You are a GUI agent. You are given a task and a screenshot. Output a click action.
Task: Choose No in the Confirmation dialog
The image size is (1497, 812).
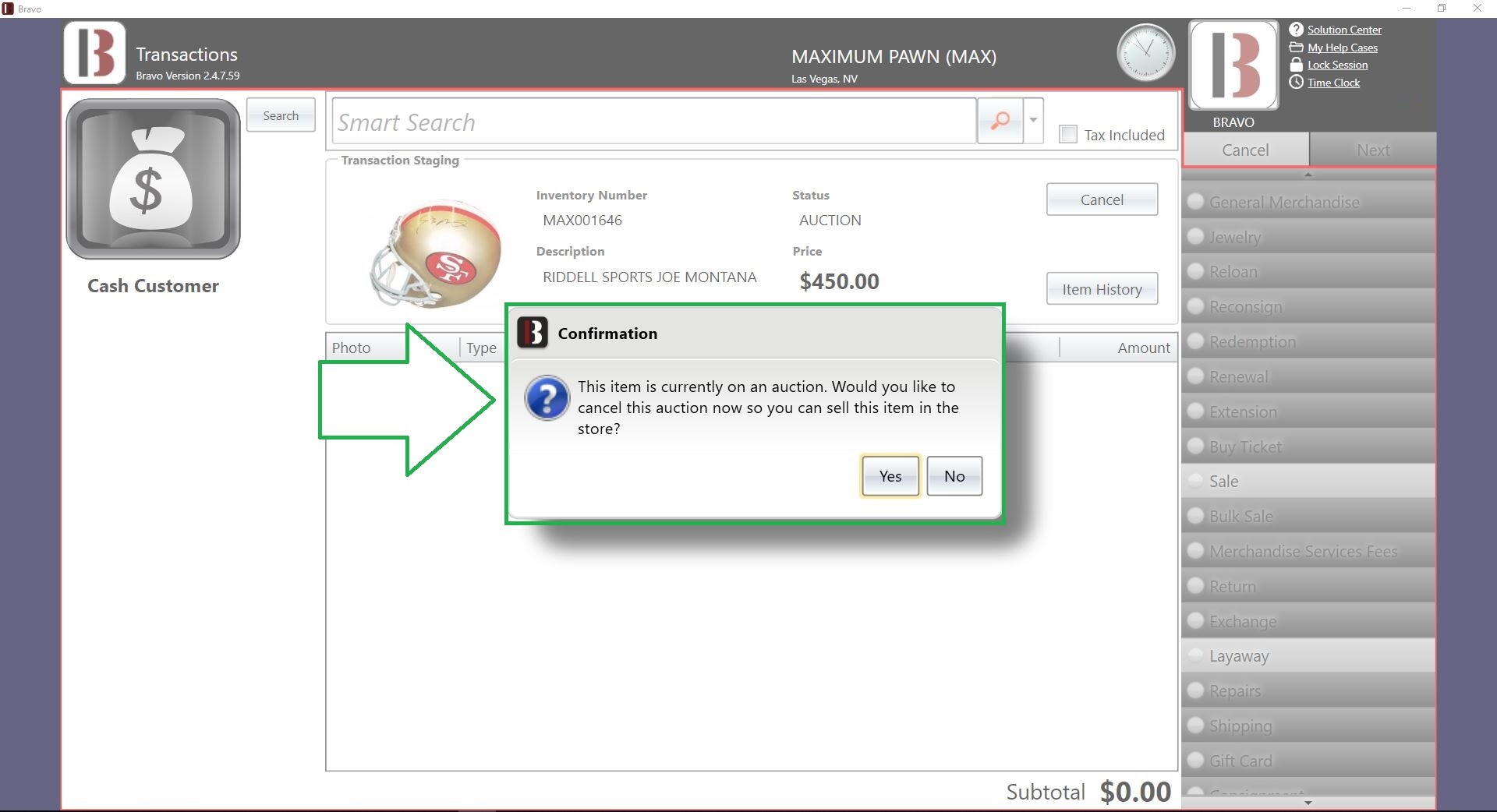(954, 476)
